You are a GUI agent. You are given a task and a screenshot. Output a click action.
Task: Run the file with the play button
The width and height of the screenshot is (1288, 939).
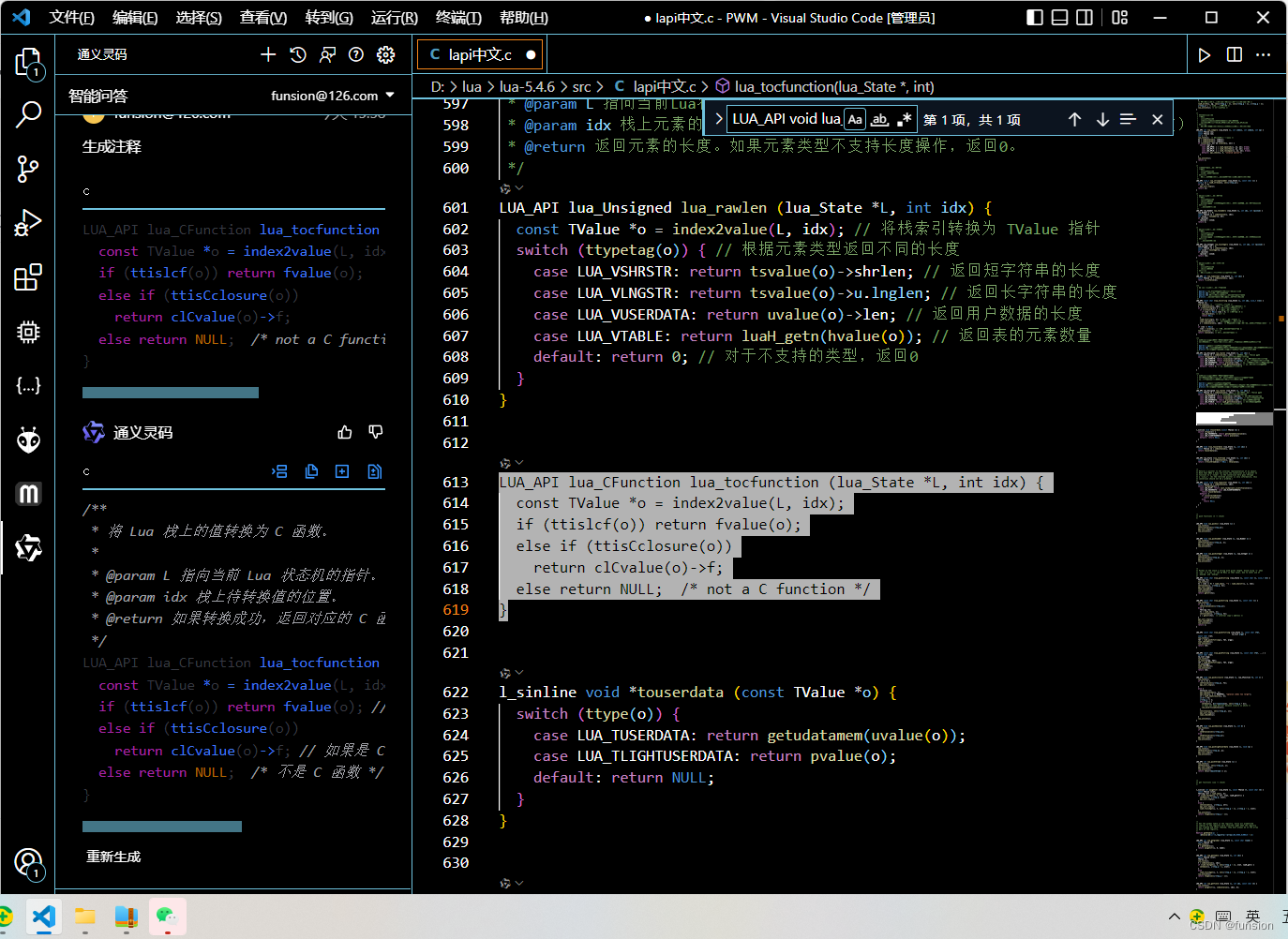pos(1205,54)
